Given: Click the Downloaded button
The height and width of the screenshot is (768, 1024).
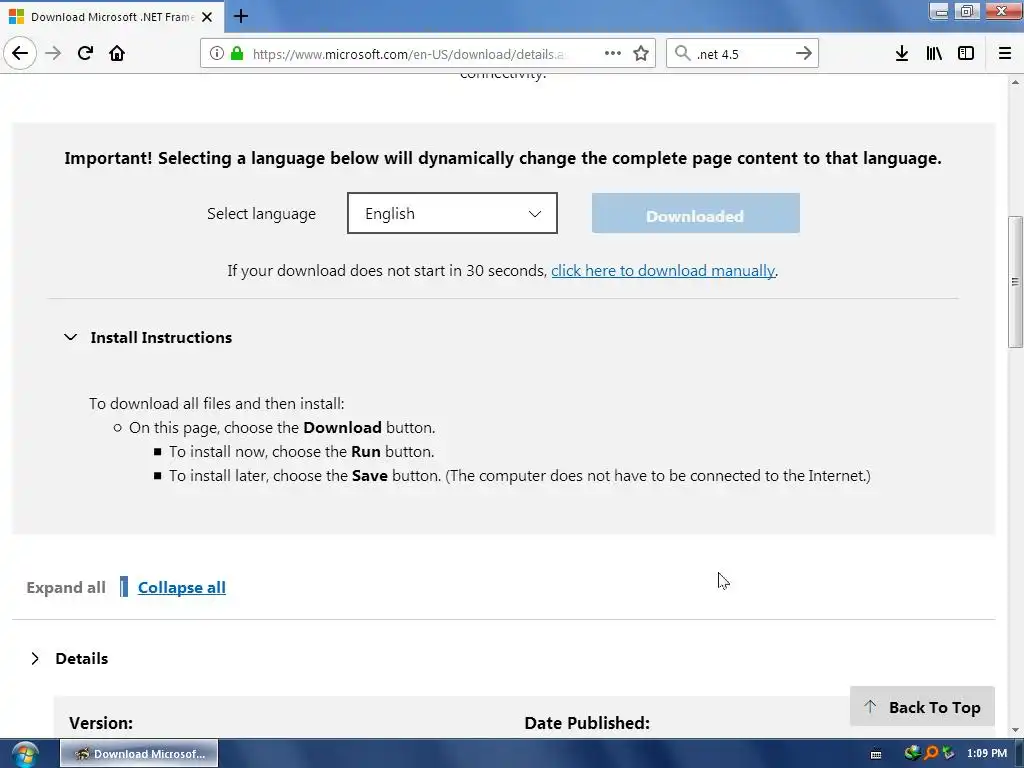Looking at the screenshot, I should pyautogui.click(x=696, y=213).
